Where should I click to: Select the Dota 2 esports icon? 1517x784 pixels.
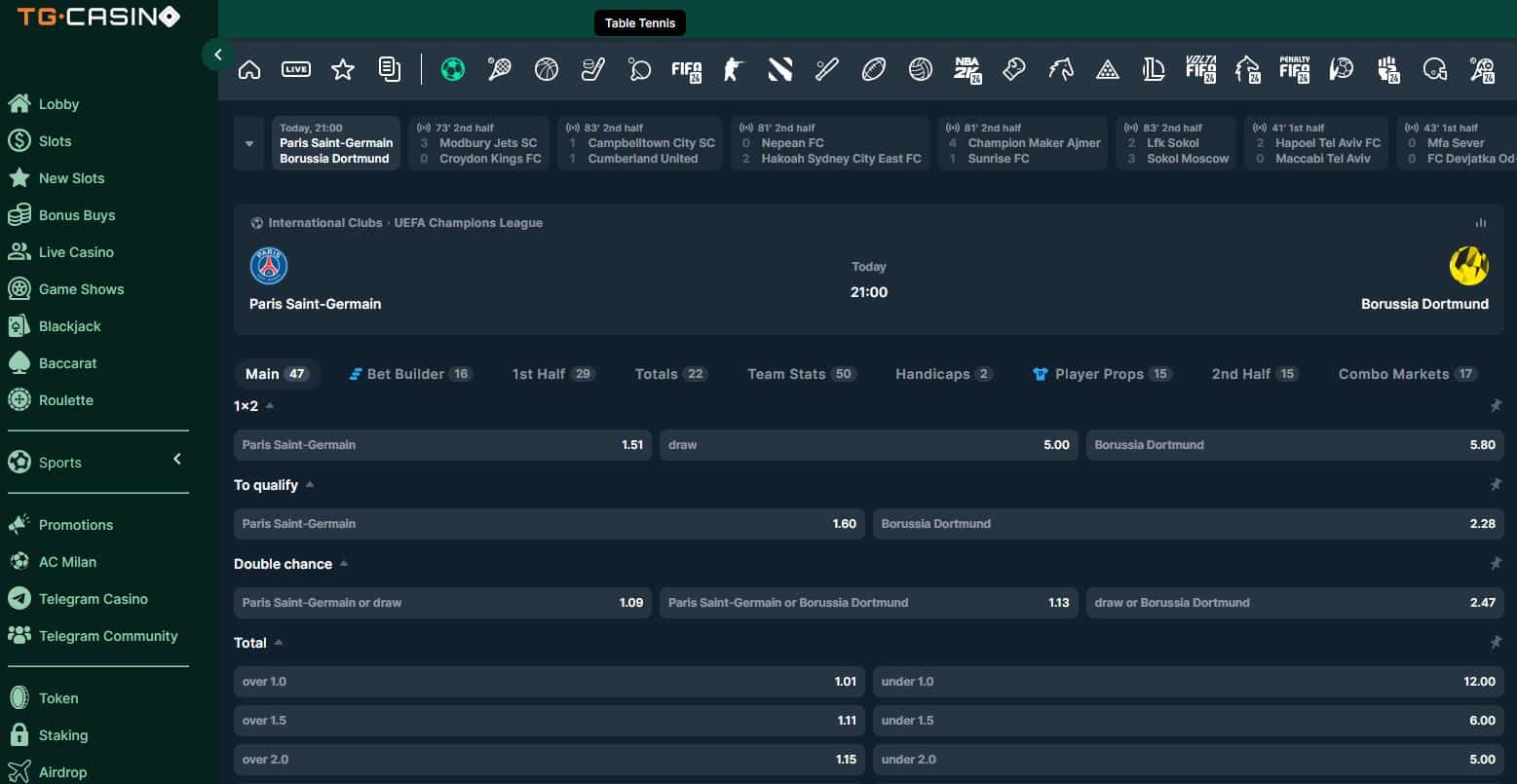[779, 69]
